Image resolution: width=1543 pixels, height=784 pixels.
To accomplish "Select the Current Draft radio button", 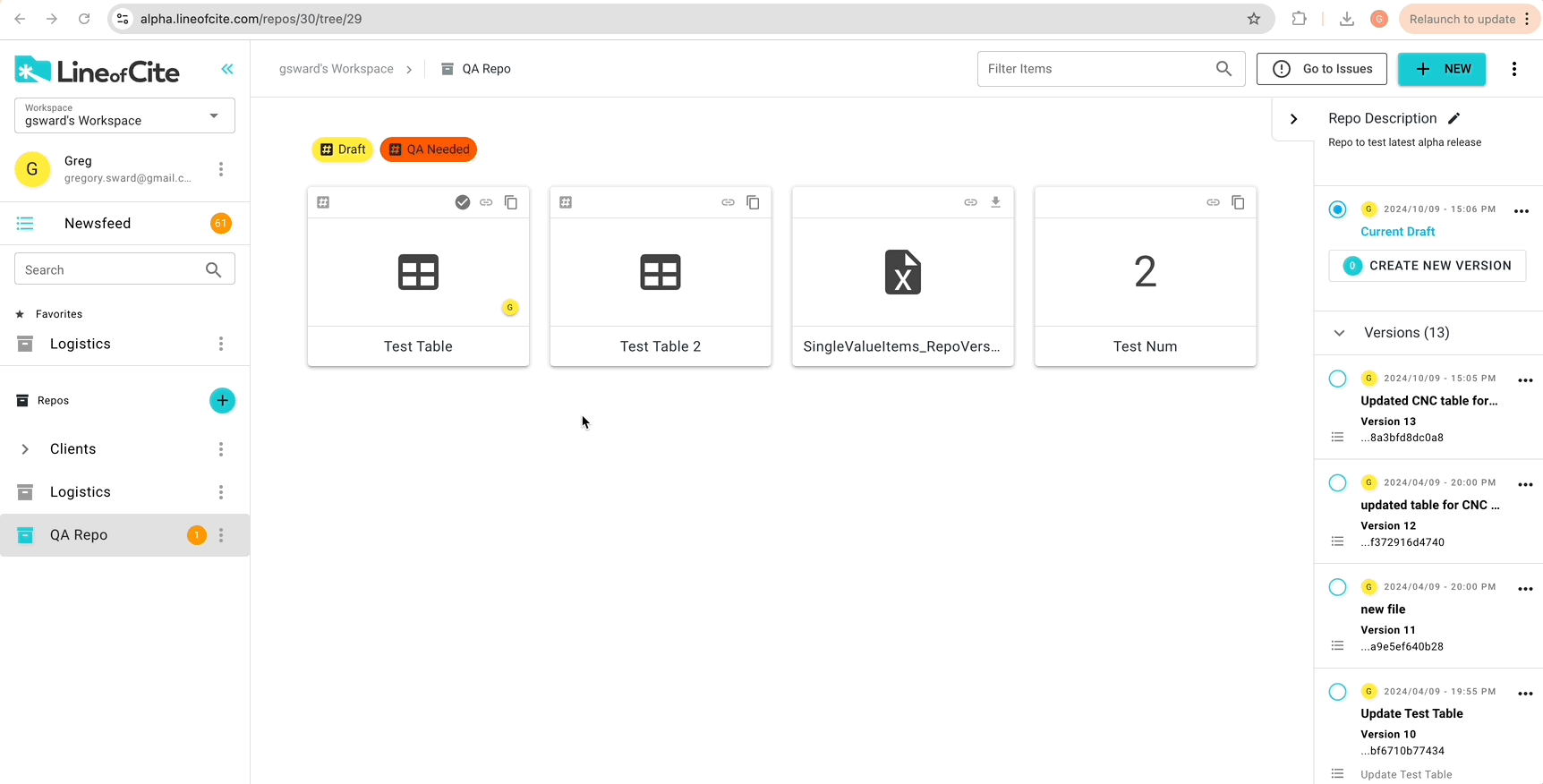I will 1337,209.
